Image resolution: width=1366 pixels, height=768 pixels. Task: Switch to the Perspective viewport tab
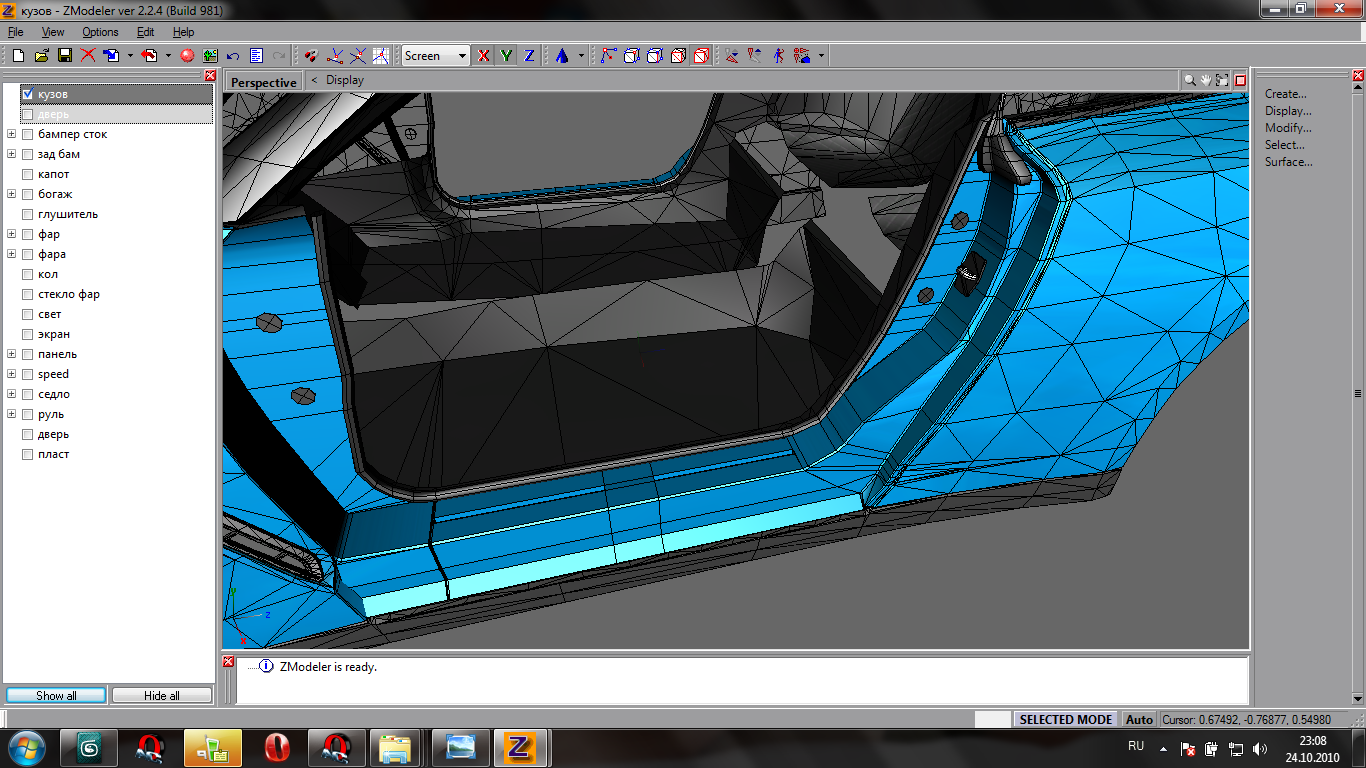(264, 82)
